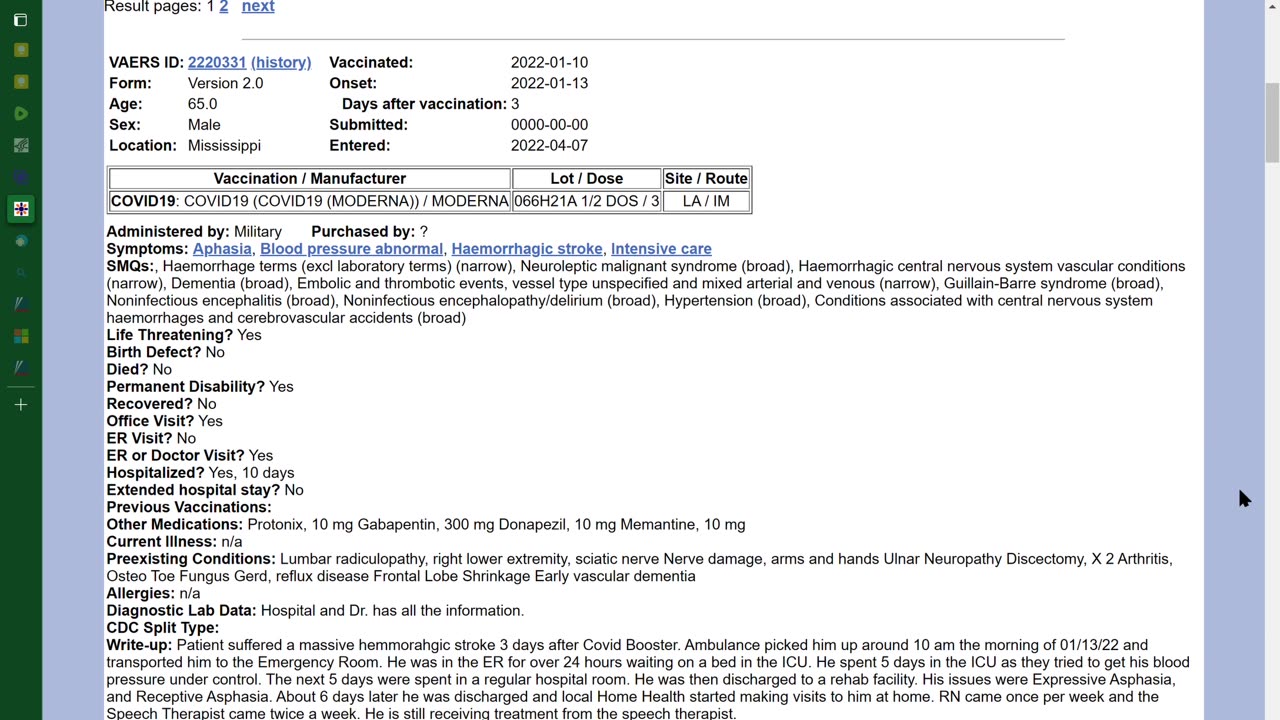Open the (history) link for this report
This screenshot has height=720, width=1280.
pos(281,62)
